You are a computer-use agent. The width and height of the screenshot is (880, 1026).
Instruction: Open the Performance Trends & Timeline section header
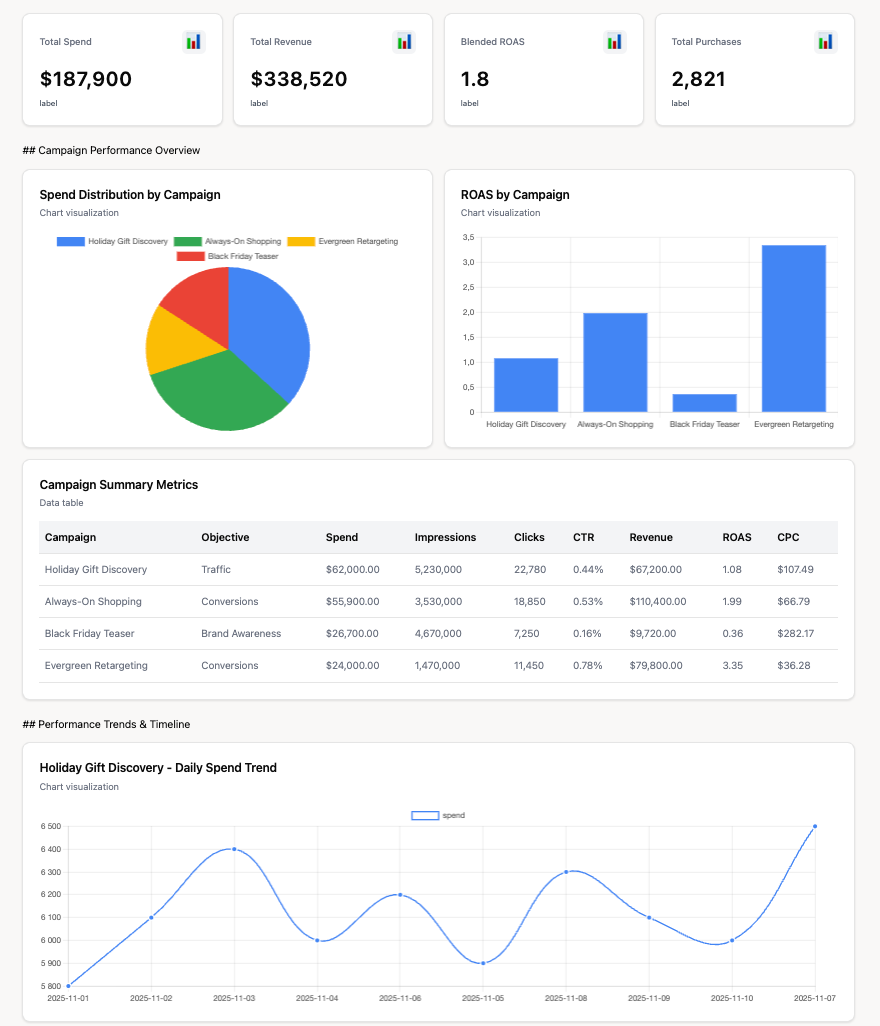[x=108, y=724]
